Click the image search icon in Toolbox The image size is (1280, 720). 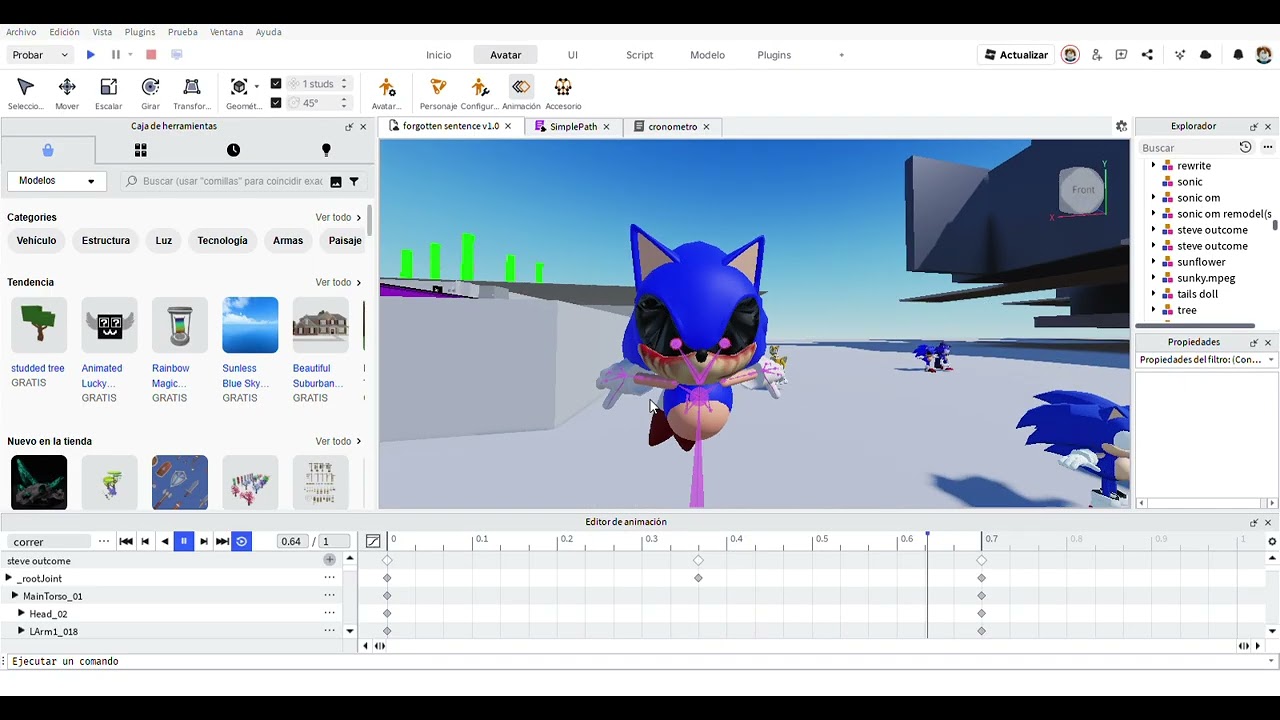point(336,181)
